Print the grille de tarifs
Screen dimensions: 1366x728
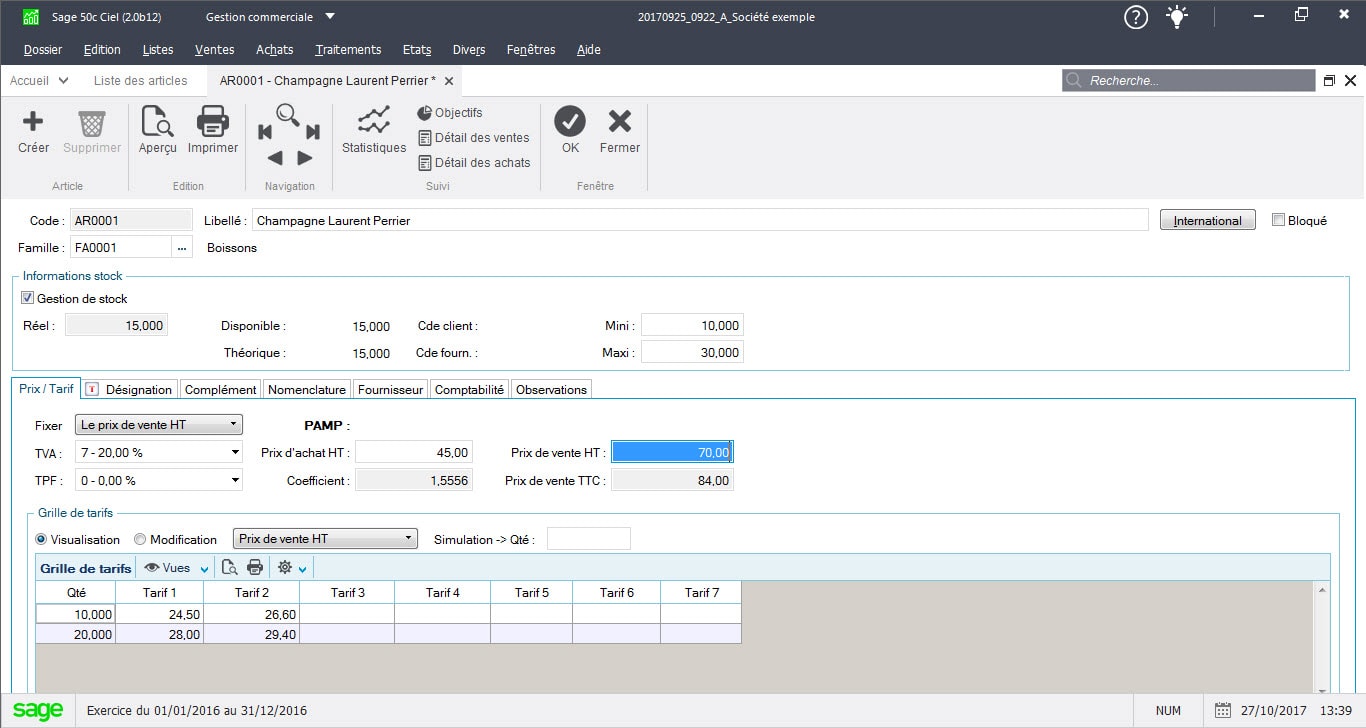pyautogui.click(x=256, y=566)
